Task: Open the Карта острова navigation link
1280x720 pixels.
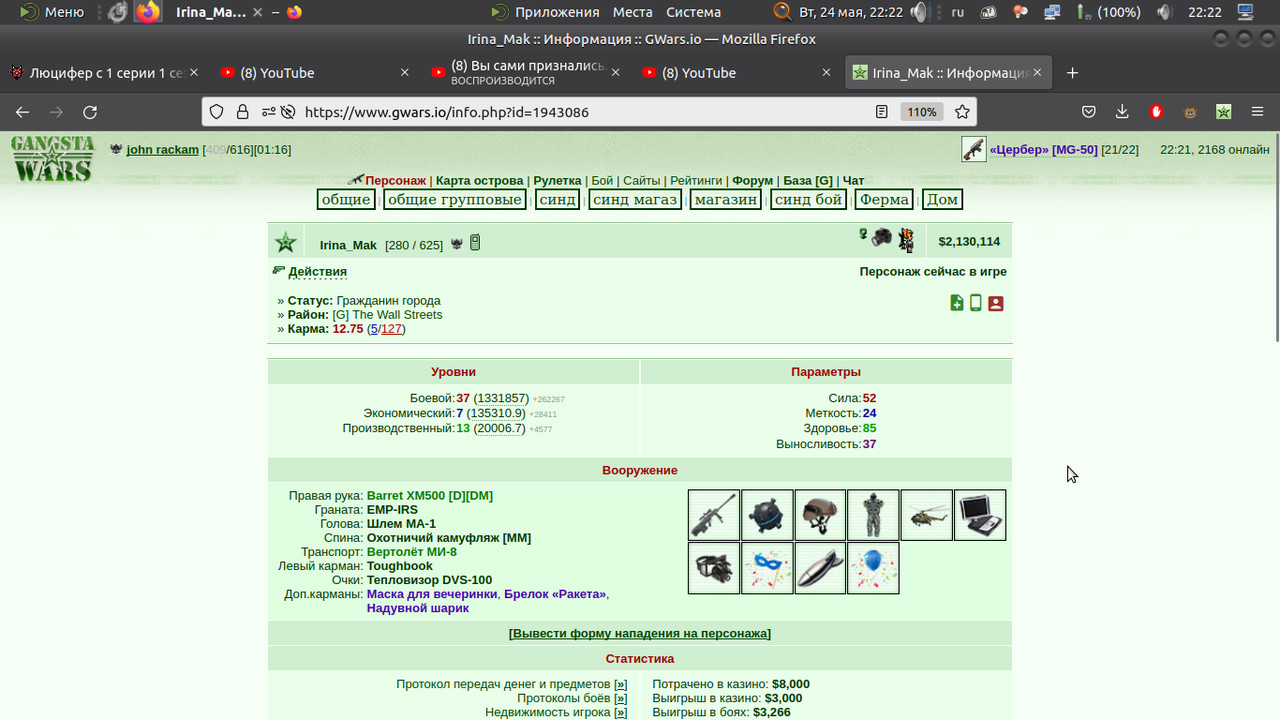Action: tap(480, 181)
